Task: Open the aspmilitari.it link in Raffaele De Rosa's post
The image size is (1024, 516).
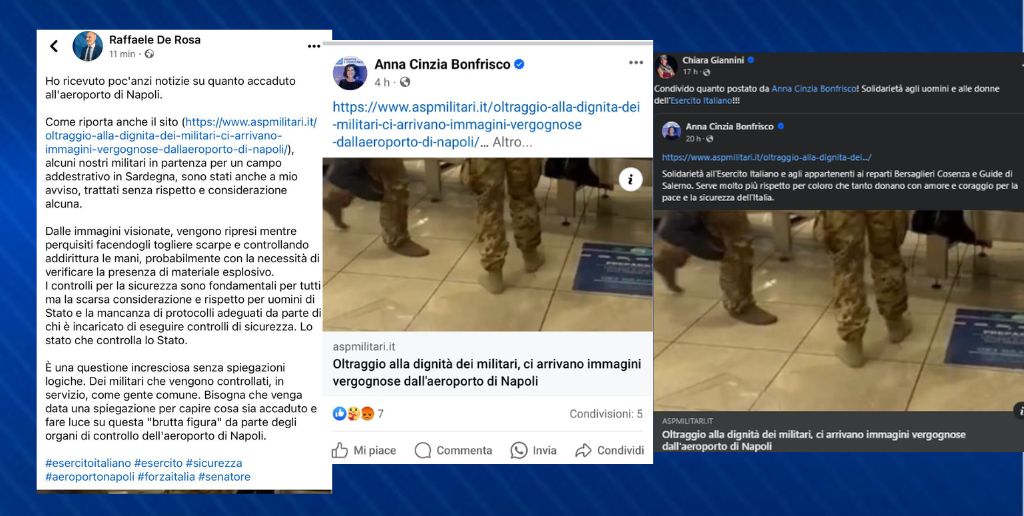Action: [180, 136]
